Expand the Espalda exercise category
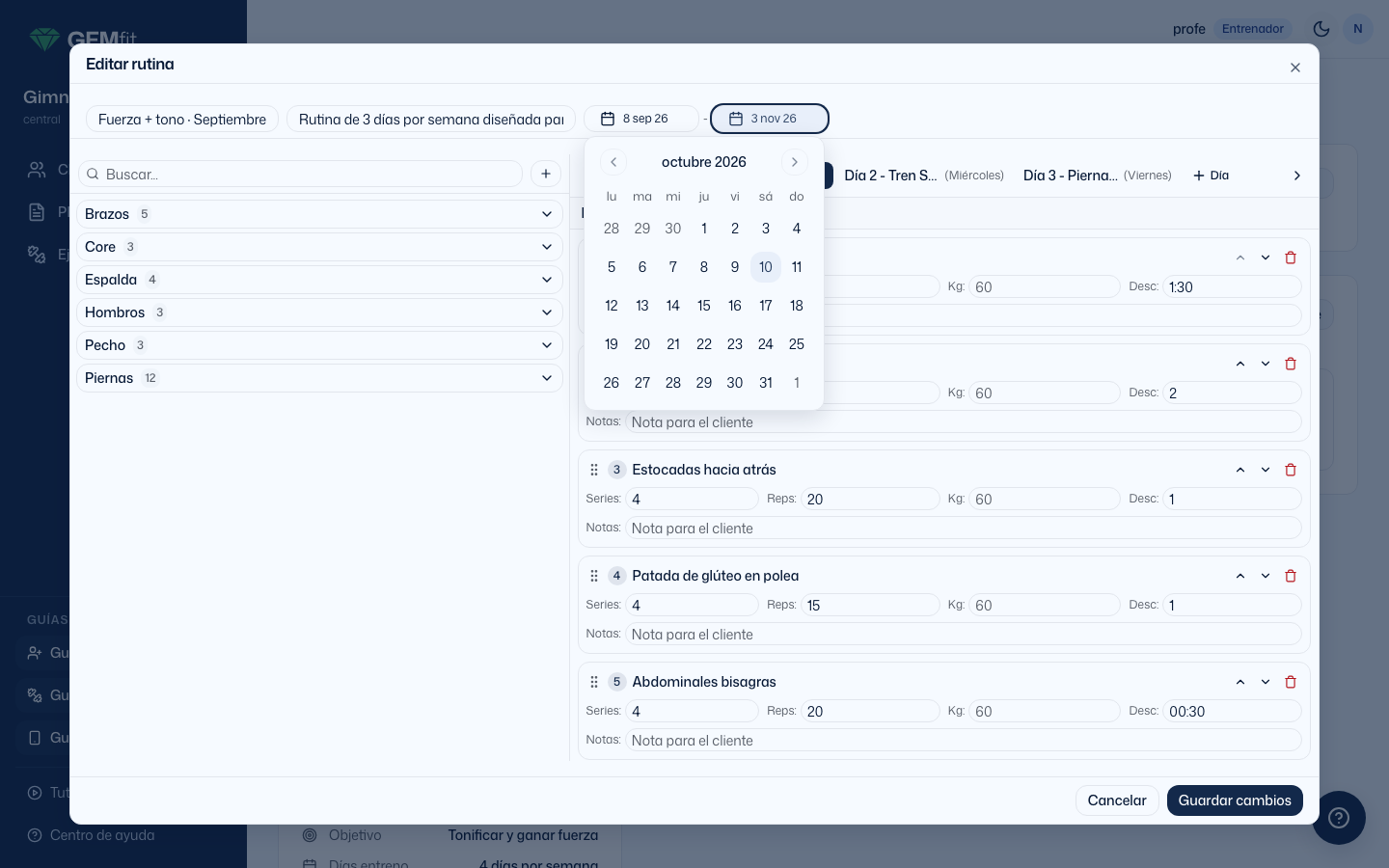Viewport: 1389px width, 868px height. [319, 280]
